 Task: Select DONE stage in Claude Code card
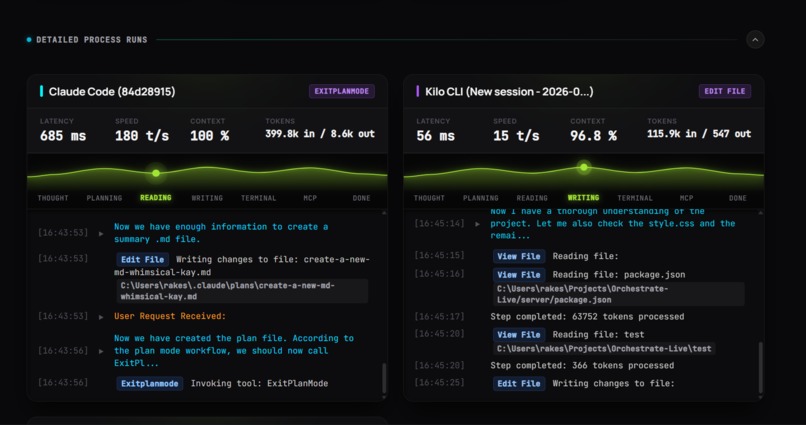361,198
